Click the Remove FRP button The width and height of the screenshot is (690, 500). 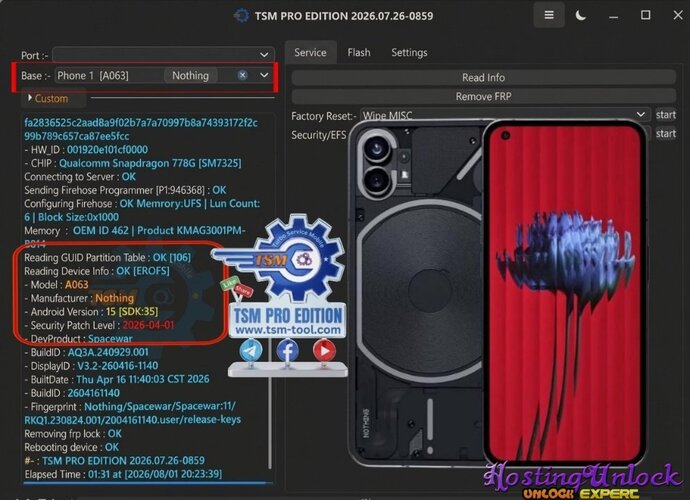pyautogui.click(x=484, y=96)
